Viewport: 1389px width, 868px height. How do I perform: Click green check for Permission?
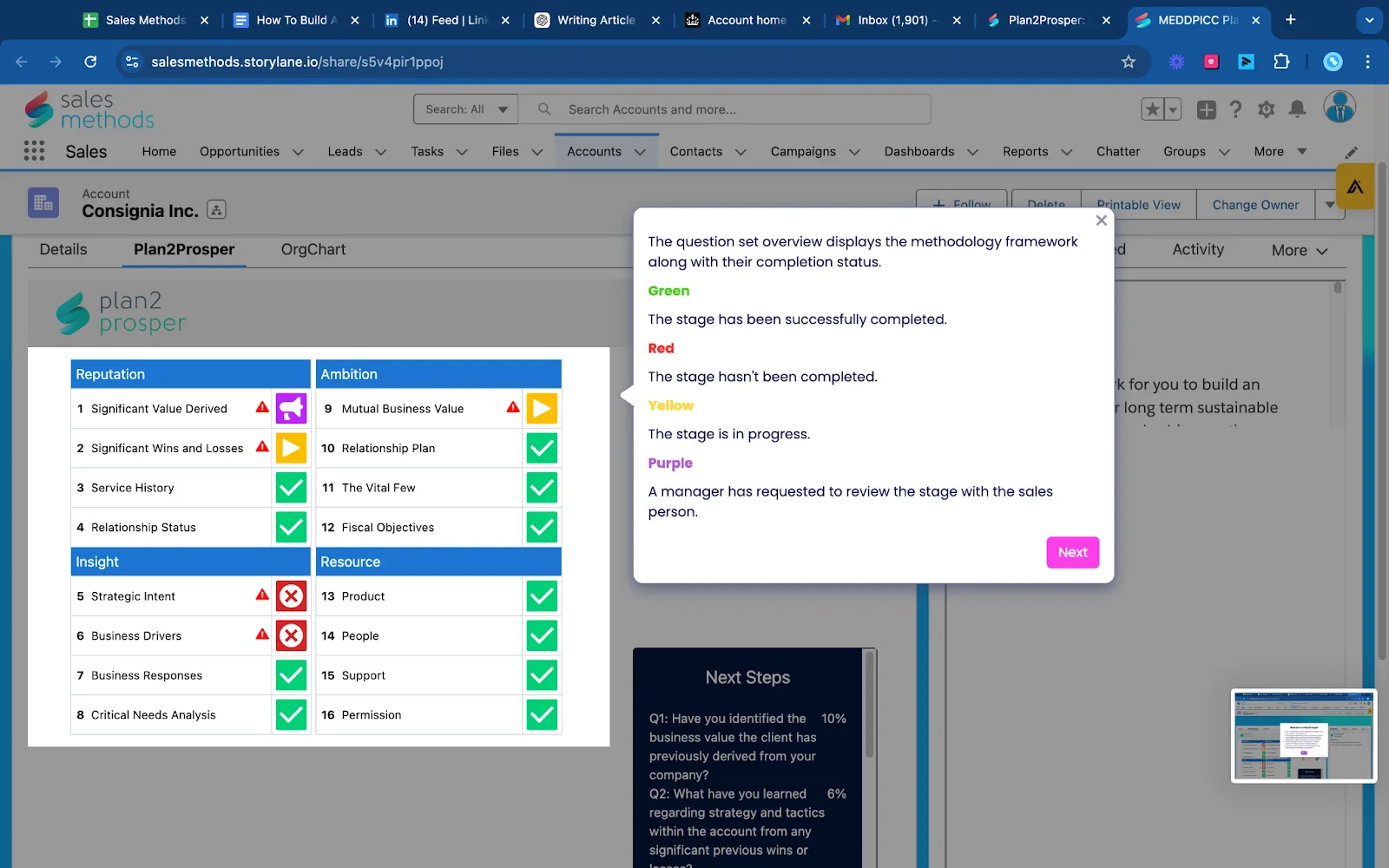pos(542,715)
